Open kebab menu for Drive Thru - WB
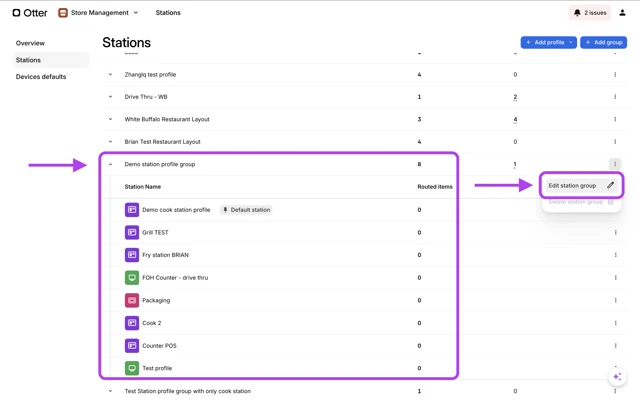This screenshot has height=400, width=640. [x=615, y=97]
